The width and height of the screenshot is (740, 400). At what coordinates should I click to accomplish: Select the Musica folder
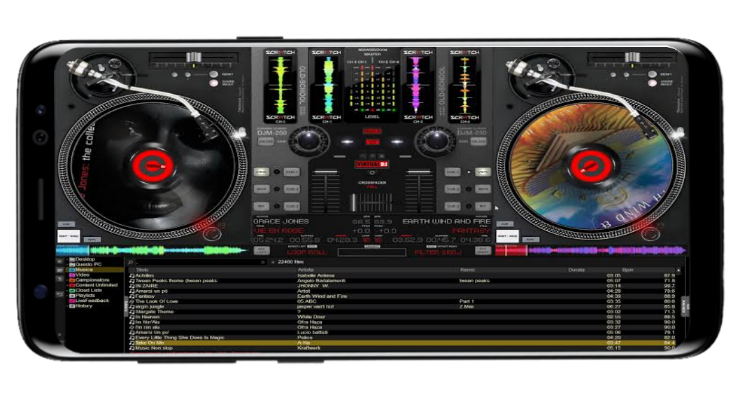point(81,269)
